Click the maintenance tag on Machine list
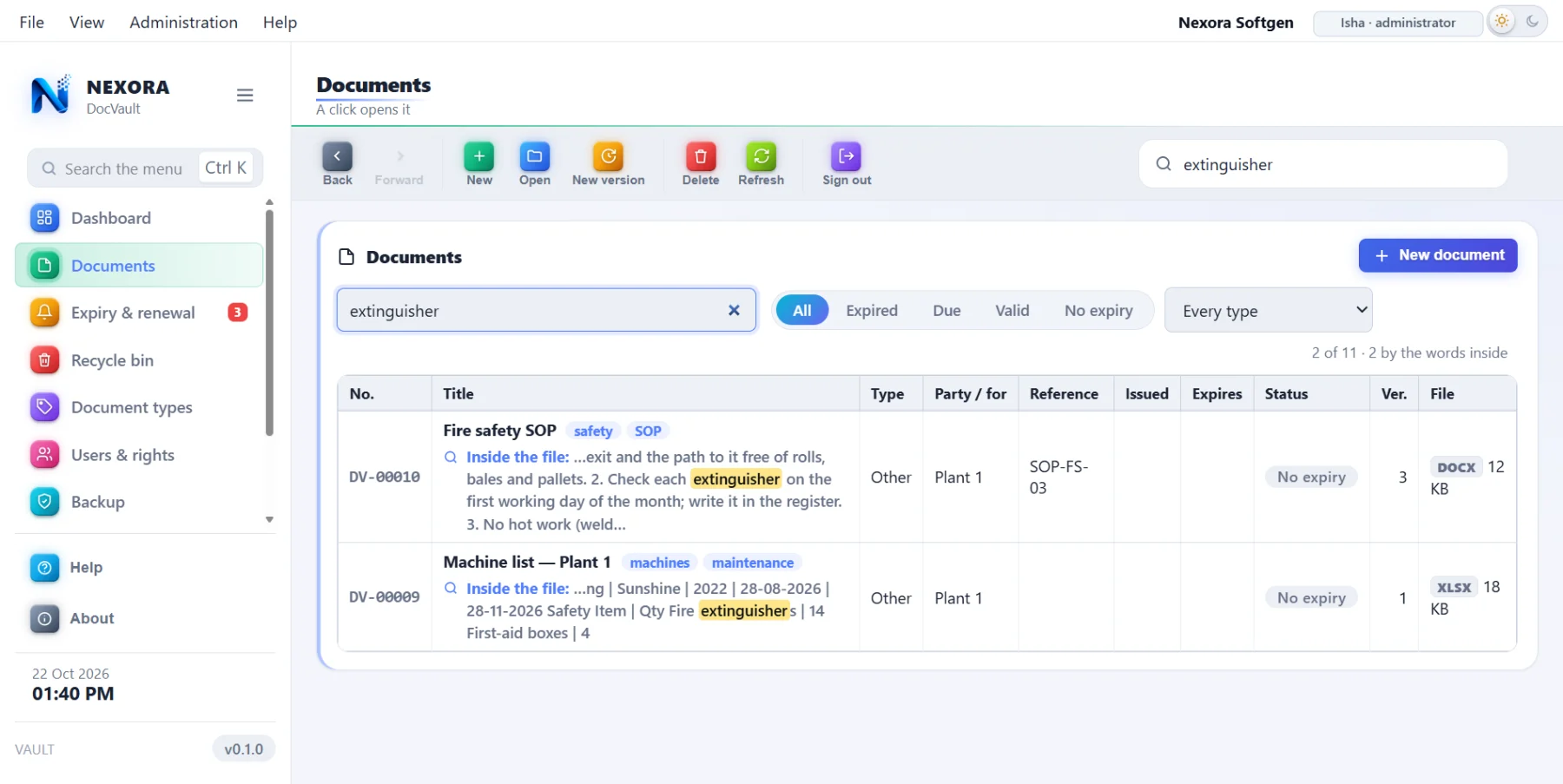 point(753,563)
